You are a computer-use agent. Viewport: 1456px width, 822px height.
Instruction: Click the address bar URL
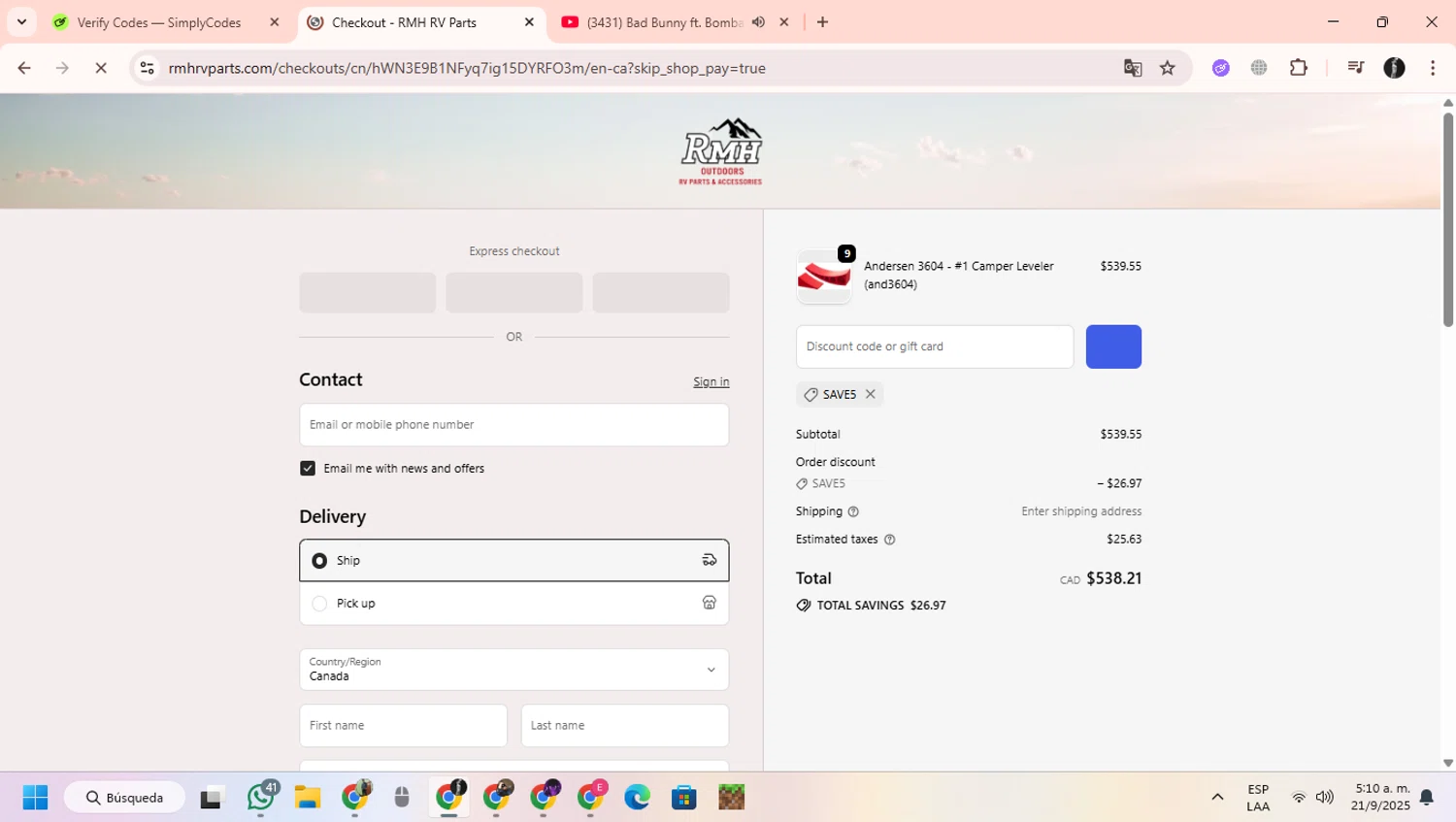467,68
